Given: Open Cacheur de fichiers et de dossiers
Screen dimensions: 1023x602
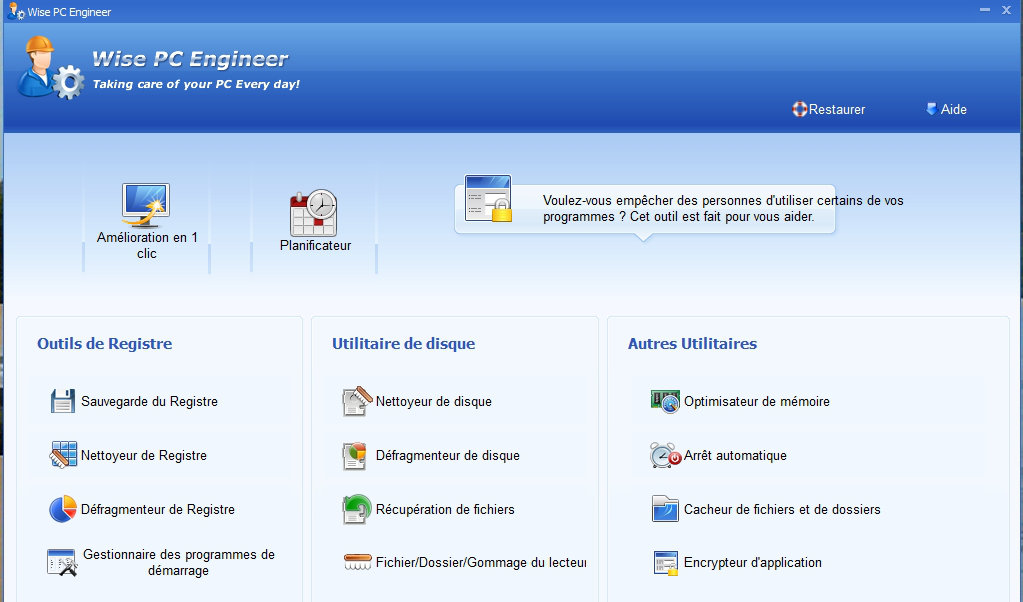Looking at the screenshot, I should 782,509.
